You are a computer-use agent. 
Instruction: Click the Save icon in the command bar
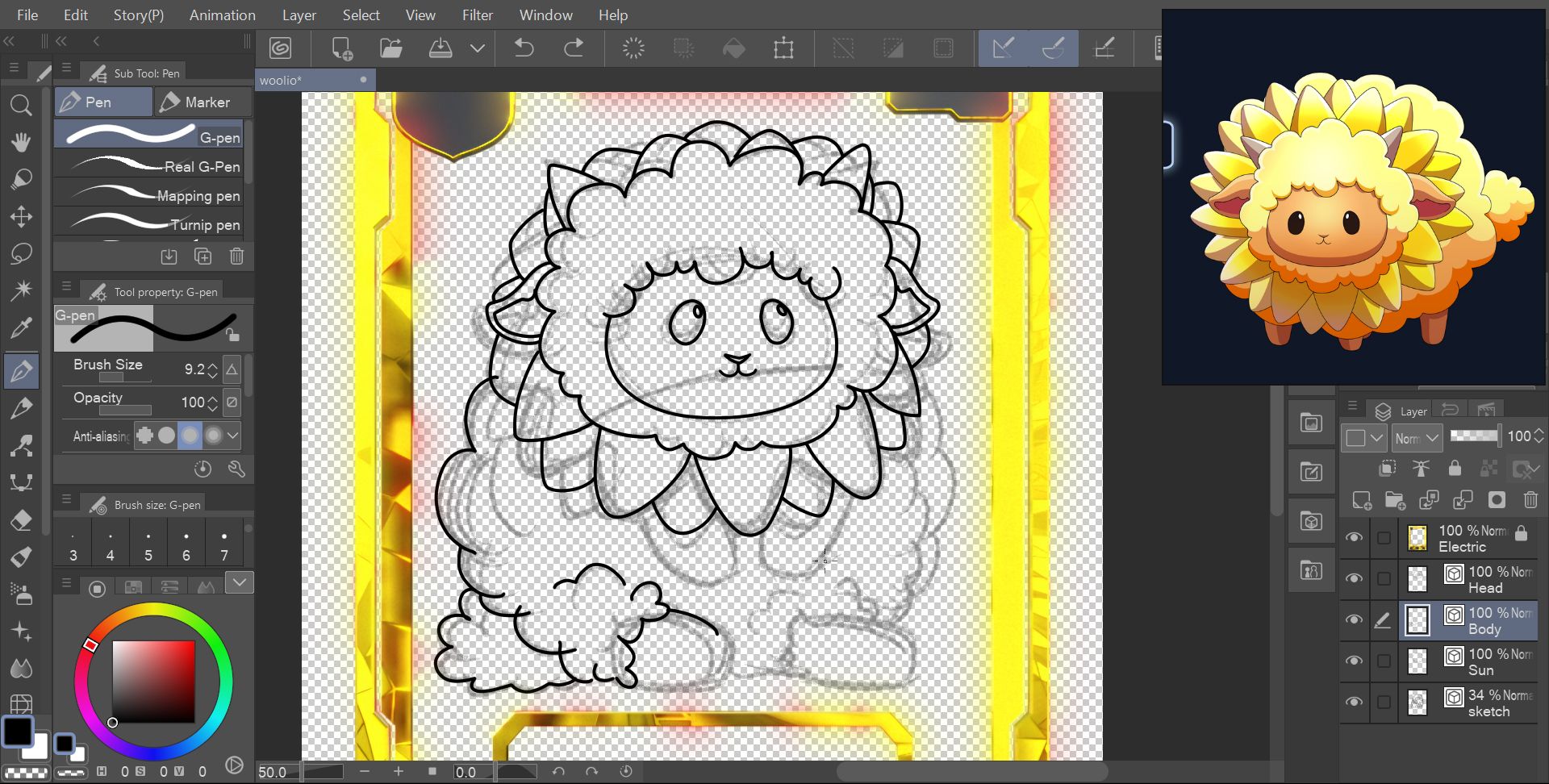coord(440,48)
